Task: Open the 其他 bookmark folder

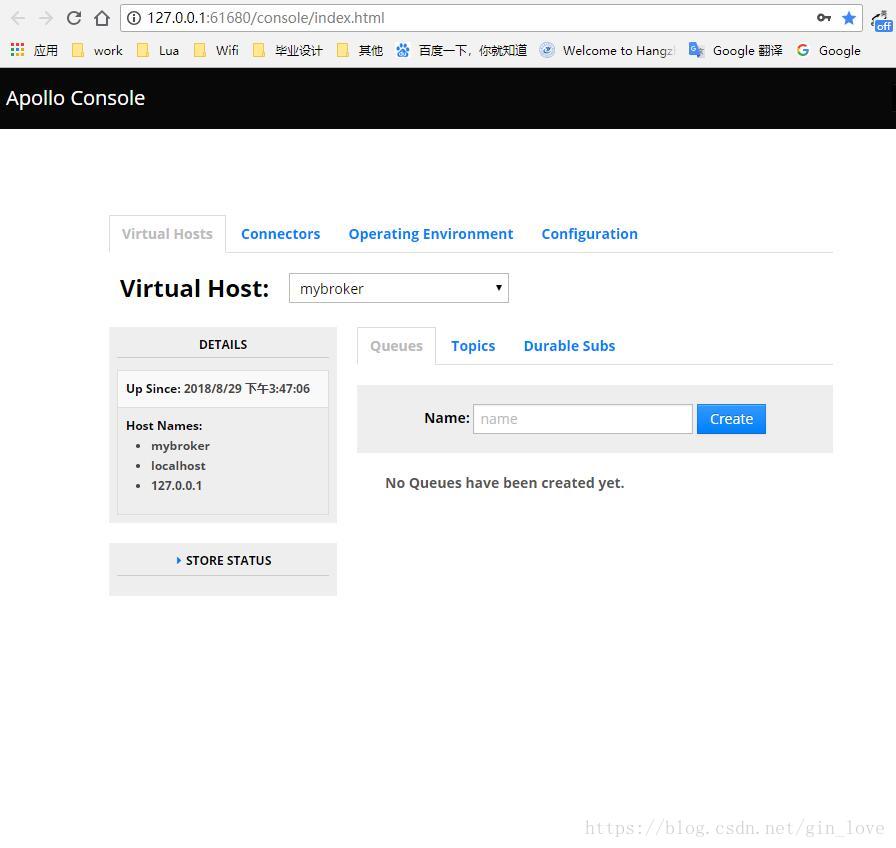Action: point(359,50)
